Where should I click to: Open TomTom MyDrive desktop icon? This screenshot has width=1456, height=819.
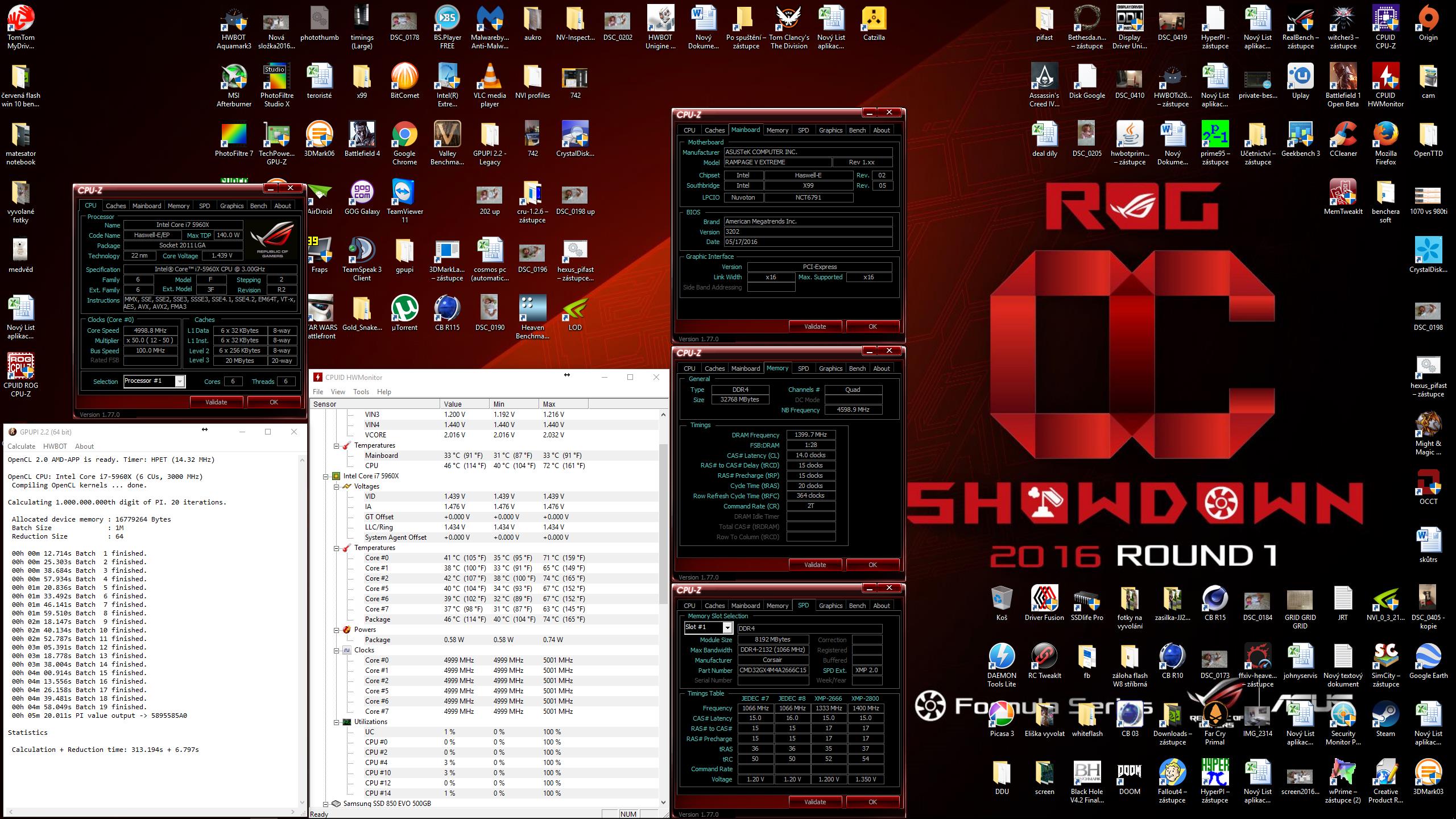(20, 27)
